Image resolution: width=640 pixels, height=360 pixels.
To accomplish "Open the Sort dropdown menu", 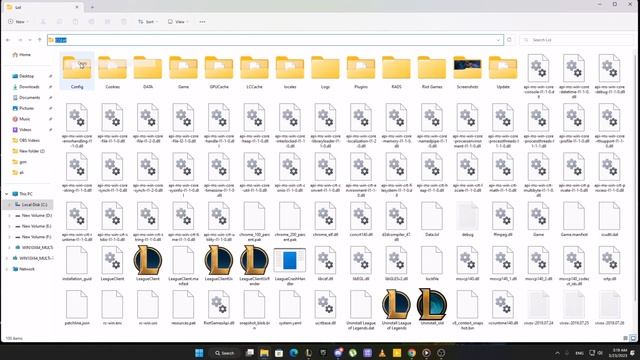I will 148,22.
